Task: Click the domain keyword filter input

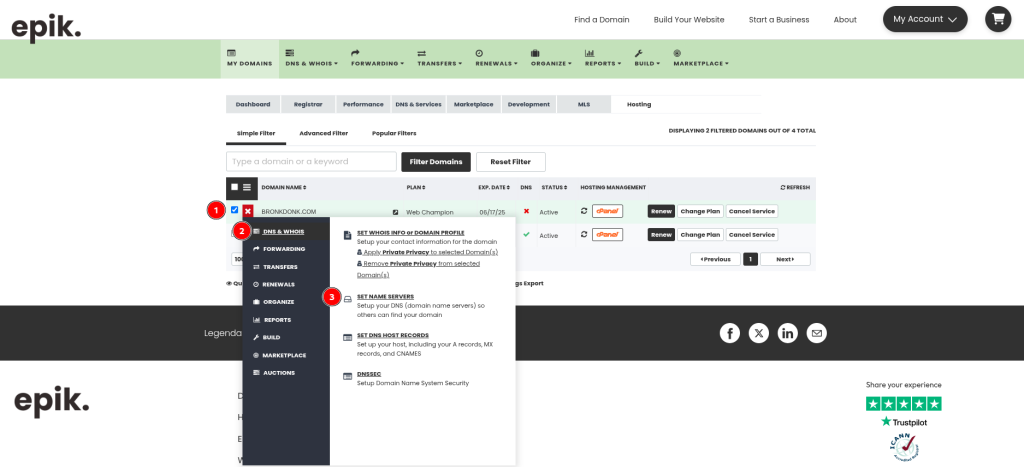Action: coord(312,161)
